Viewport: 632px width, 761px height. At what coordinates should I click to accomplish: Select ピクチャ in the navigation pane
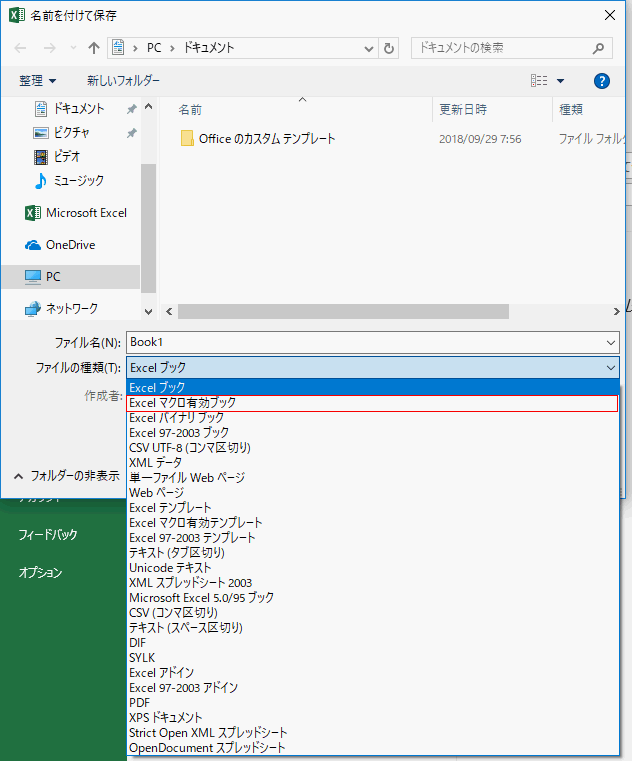pos(71,132)
